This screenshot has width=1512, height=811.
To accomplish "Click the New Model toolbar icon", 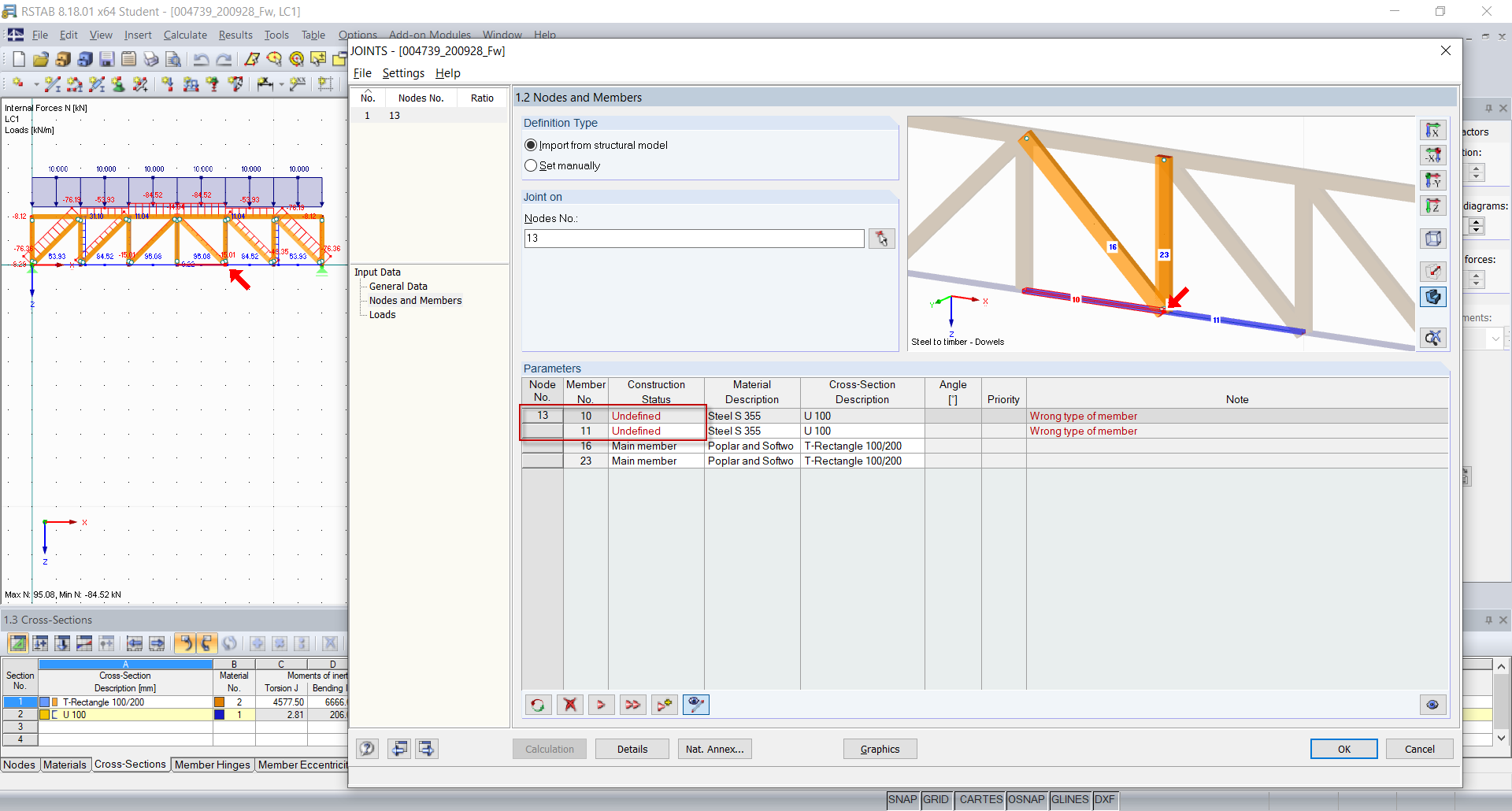I will pyautogui.click(x=19, y=59).
